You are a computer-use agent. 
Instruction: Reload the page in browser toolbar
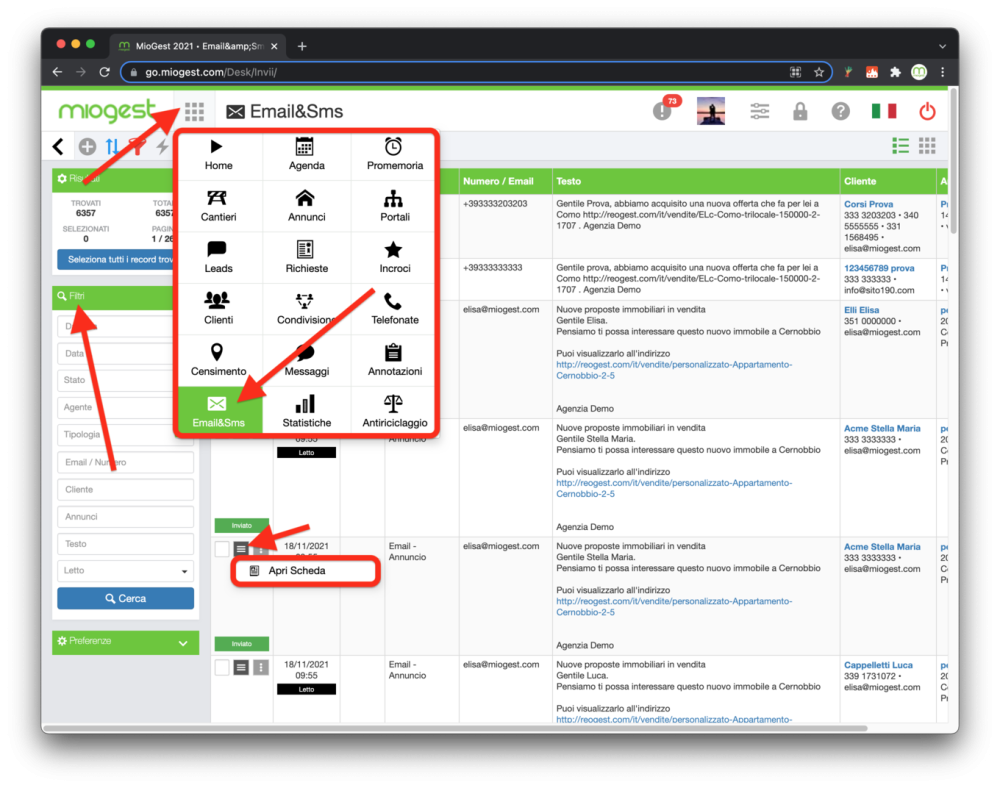pos(105,72)
